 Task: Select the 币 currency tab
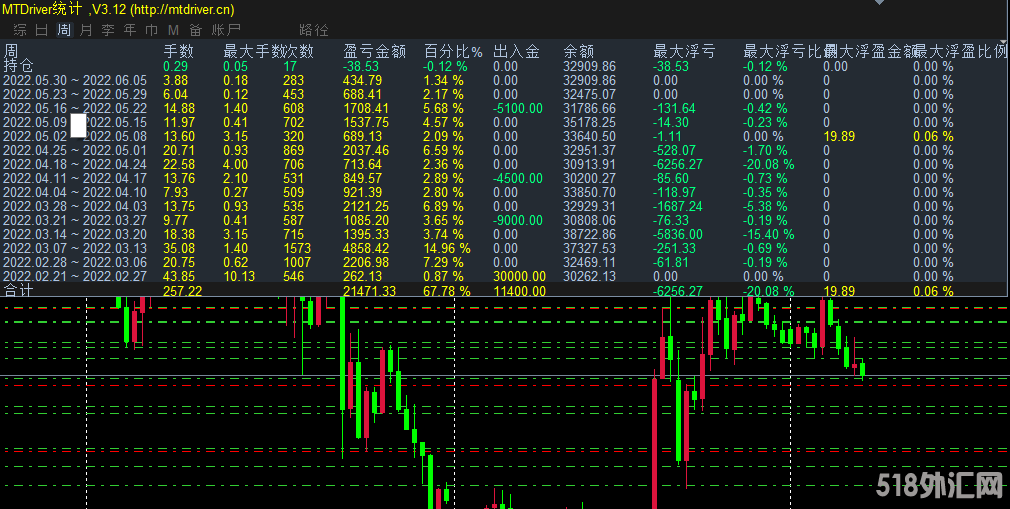click(151, 30)
